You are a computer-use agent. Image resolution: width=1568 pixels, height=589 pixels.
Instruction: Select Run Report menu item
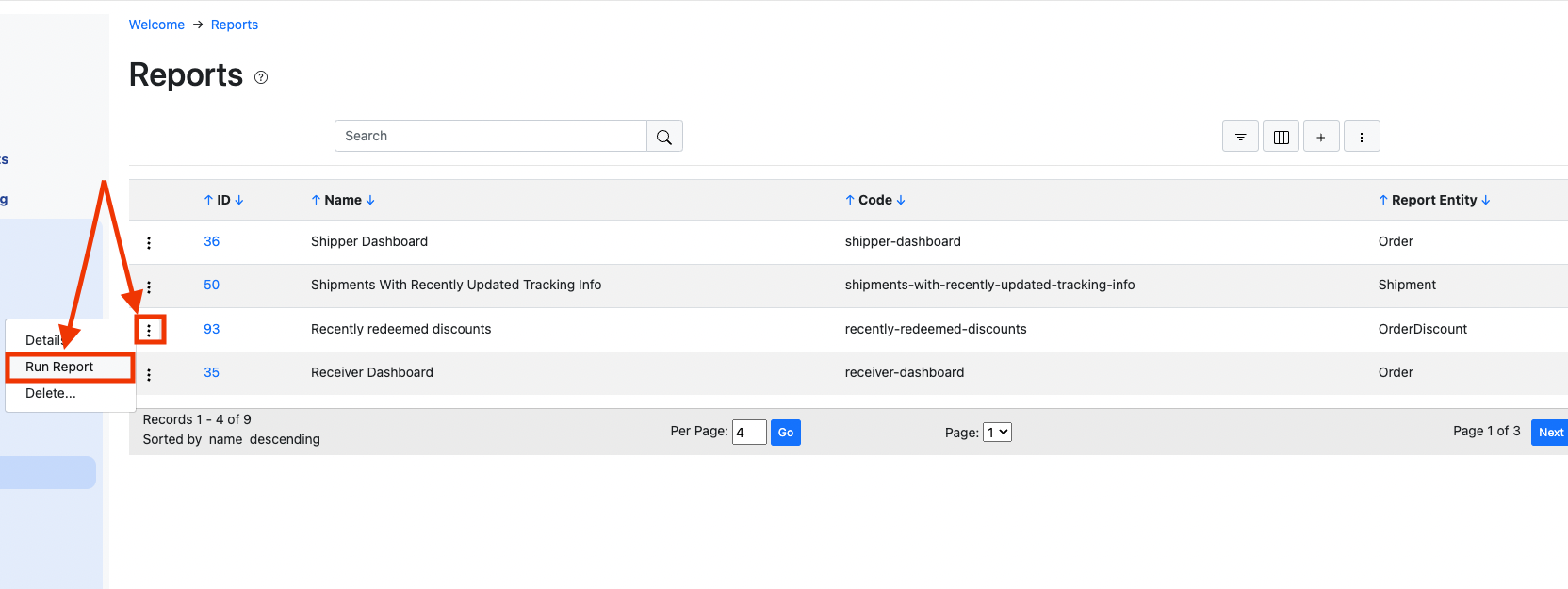click(x=70, y=367)
